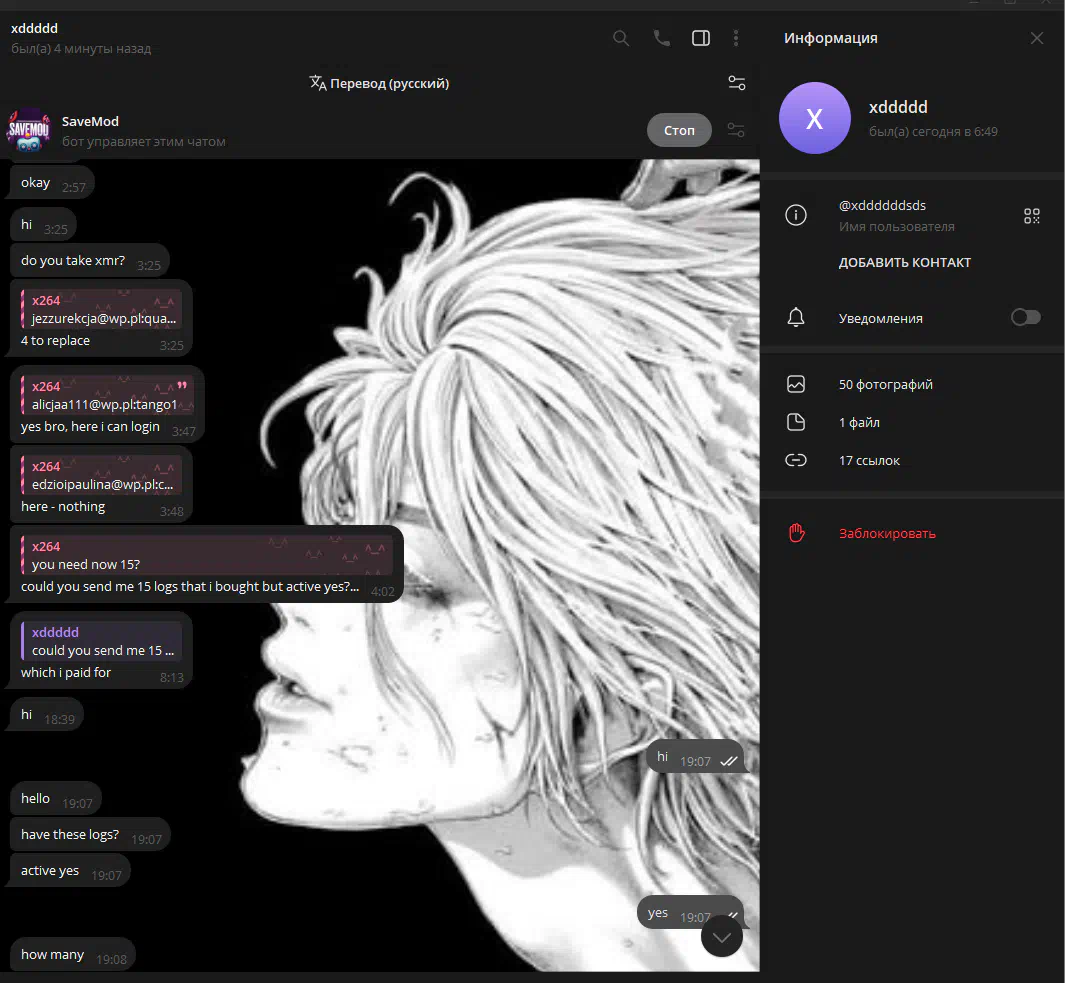Open quoted jezzurekcja@wp.pl reply preview
1065x983 pixels.
tap(101, 309)
